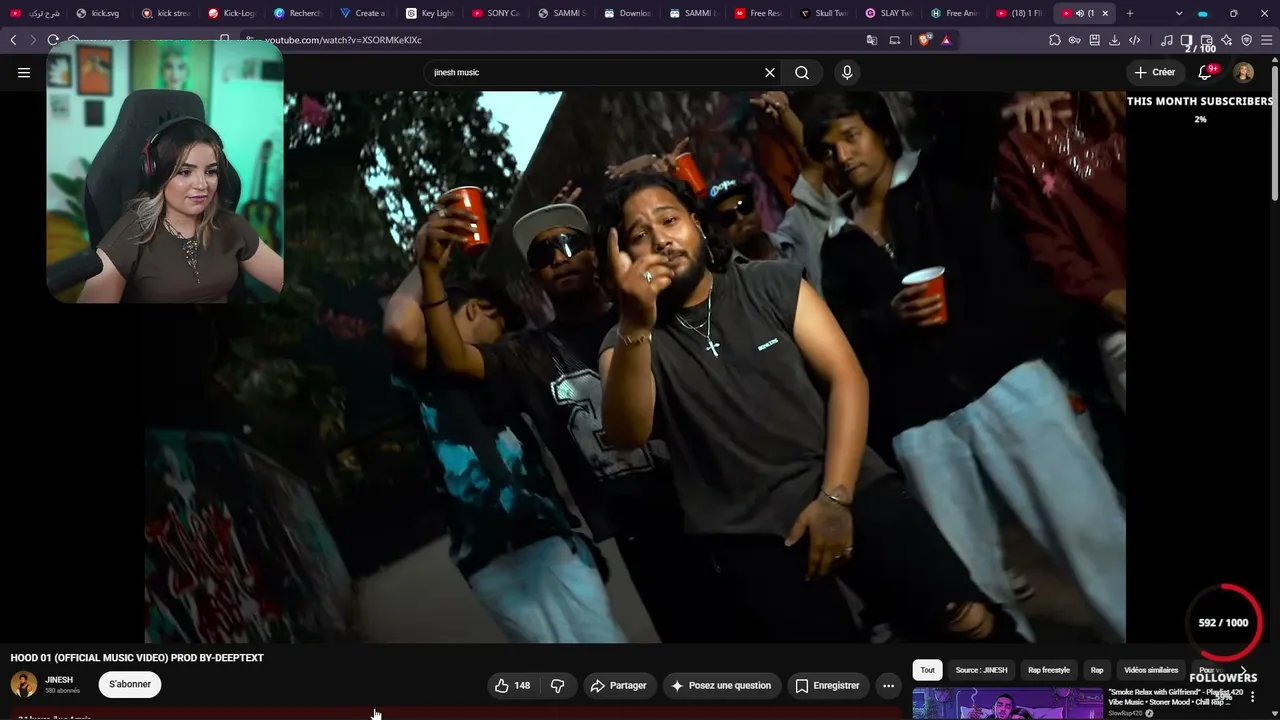Viewport: 1280px width, 720px height.
Task: Click the Partager share button
Action: (619, 685)
